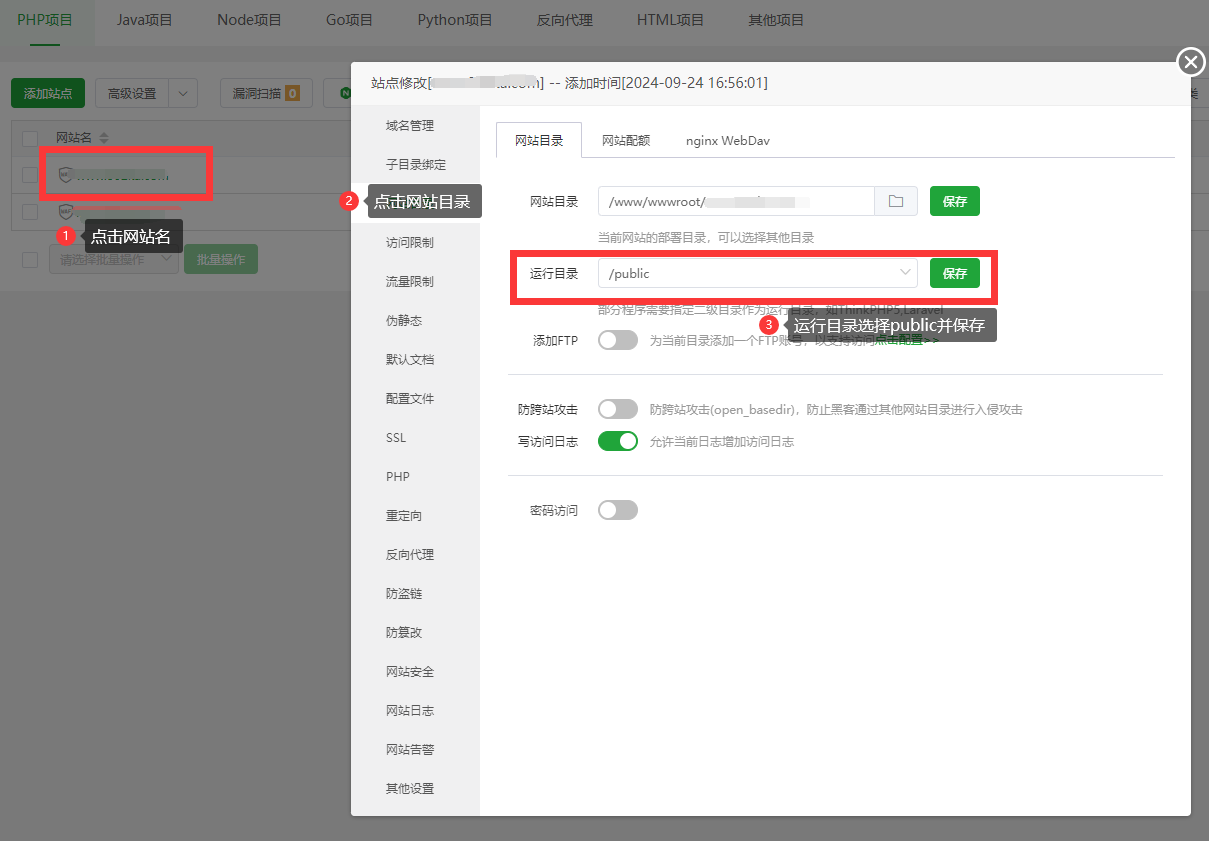This screenshot has height=841, width=1209.
Task: Open the 运行目录 dropdown showing /public
Action: coord(757,273)
